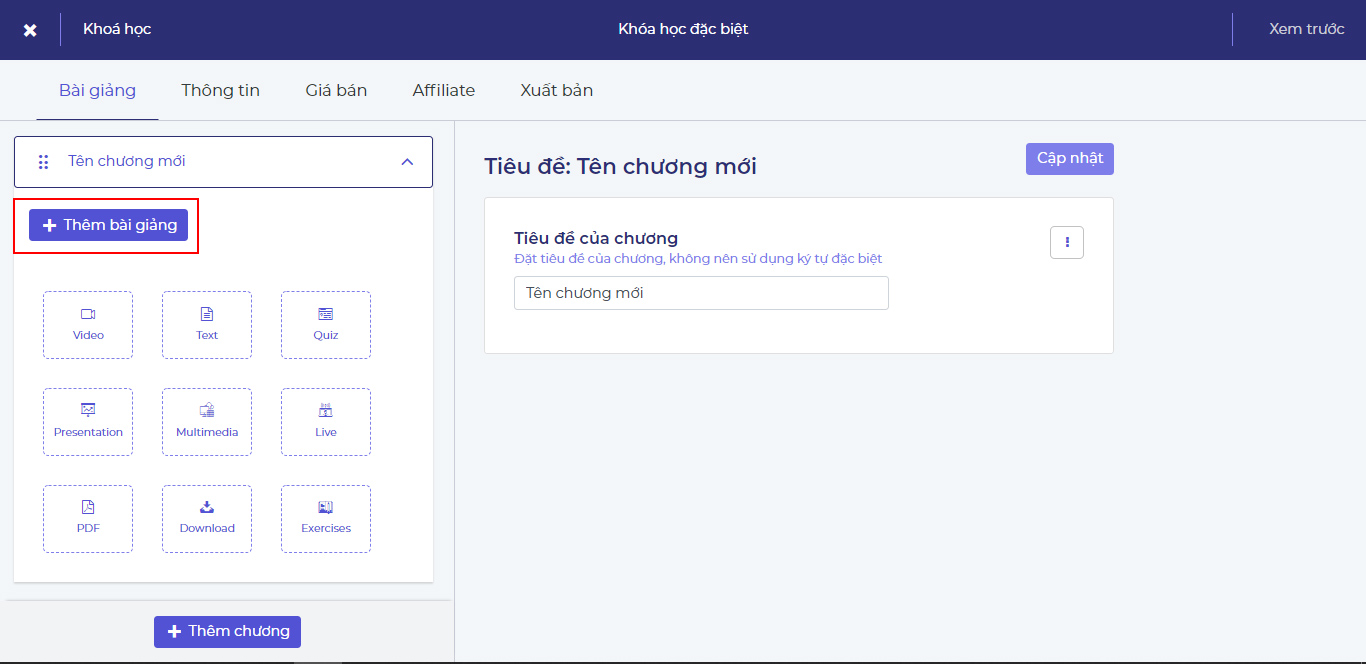Go to the Affiliate tab
Viewport: 1366px width, 664px height.
[443, 90]
